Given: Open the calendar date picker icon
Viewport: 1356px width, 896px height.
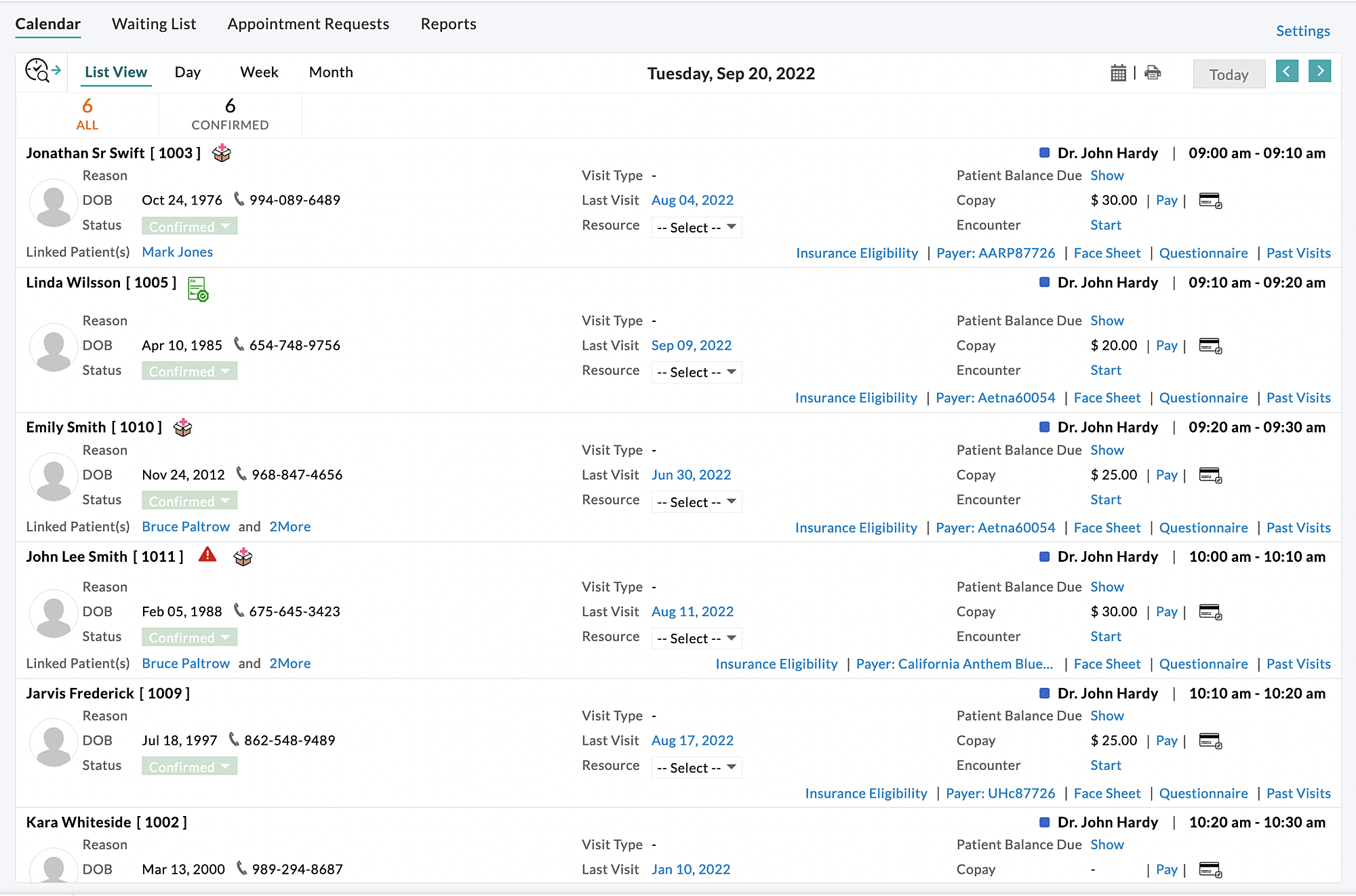Looking at the screenshot, I should pos(1118,73).
